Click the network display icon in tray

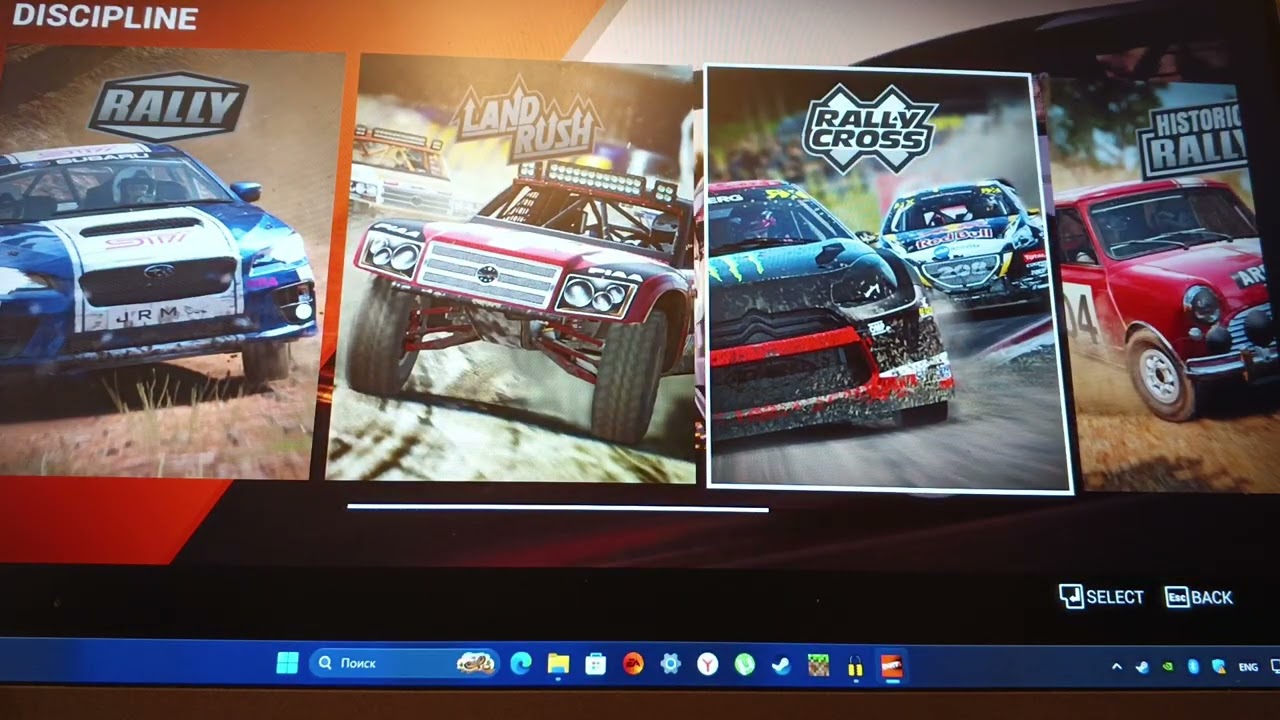pyautogui.click(x=1275, y=666)
